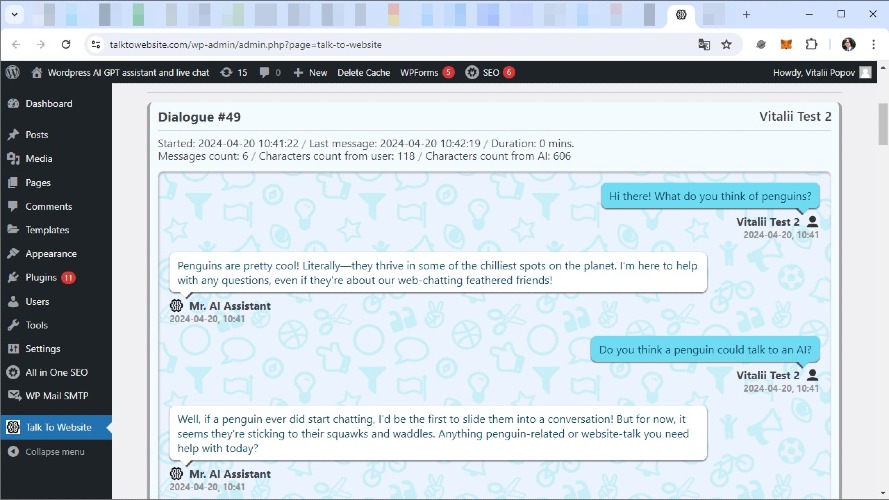Click the AI reply starting "Well, if a penguin"
889x500 pixels.
click(x=438, y=434)
